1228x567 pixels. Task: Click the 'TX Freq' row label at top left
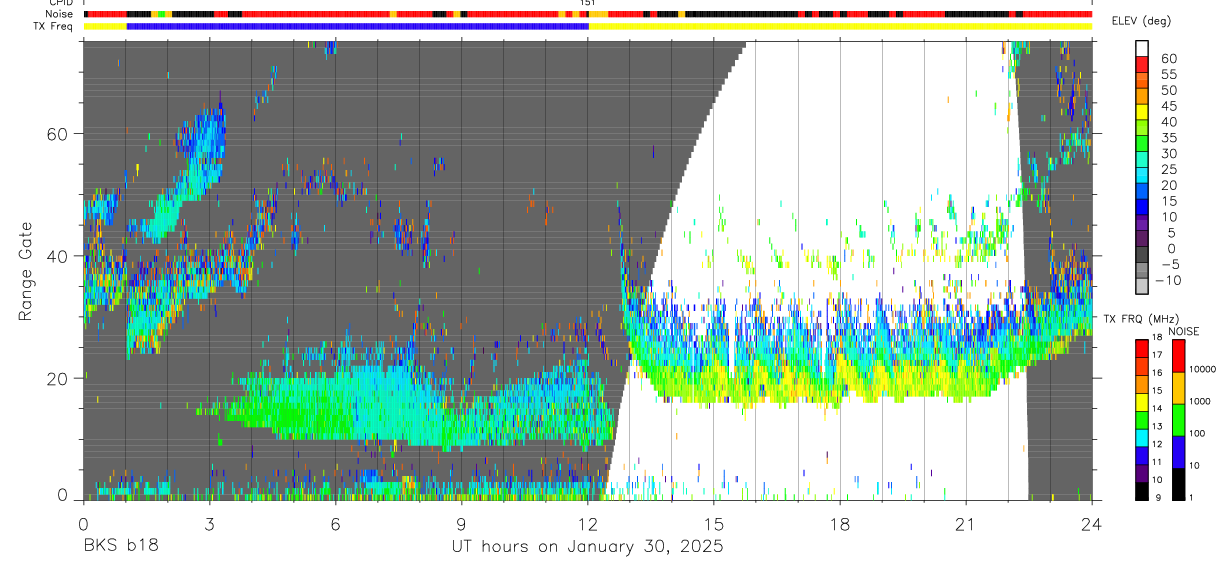(x=53, y=26)
